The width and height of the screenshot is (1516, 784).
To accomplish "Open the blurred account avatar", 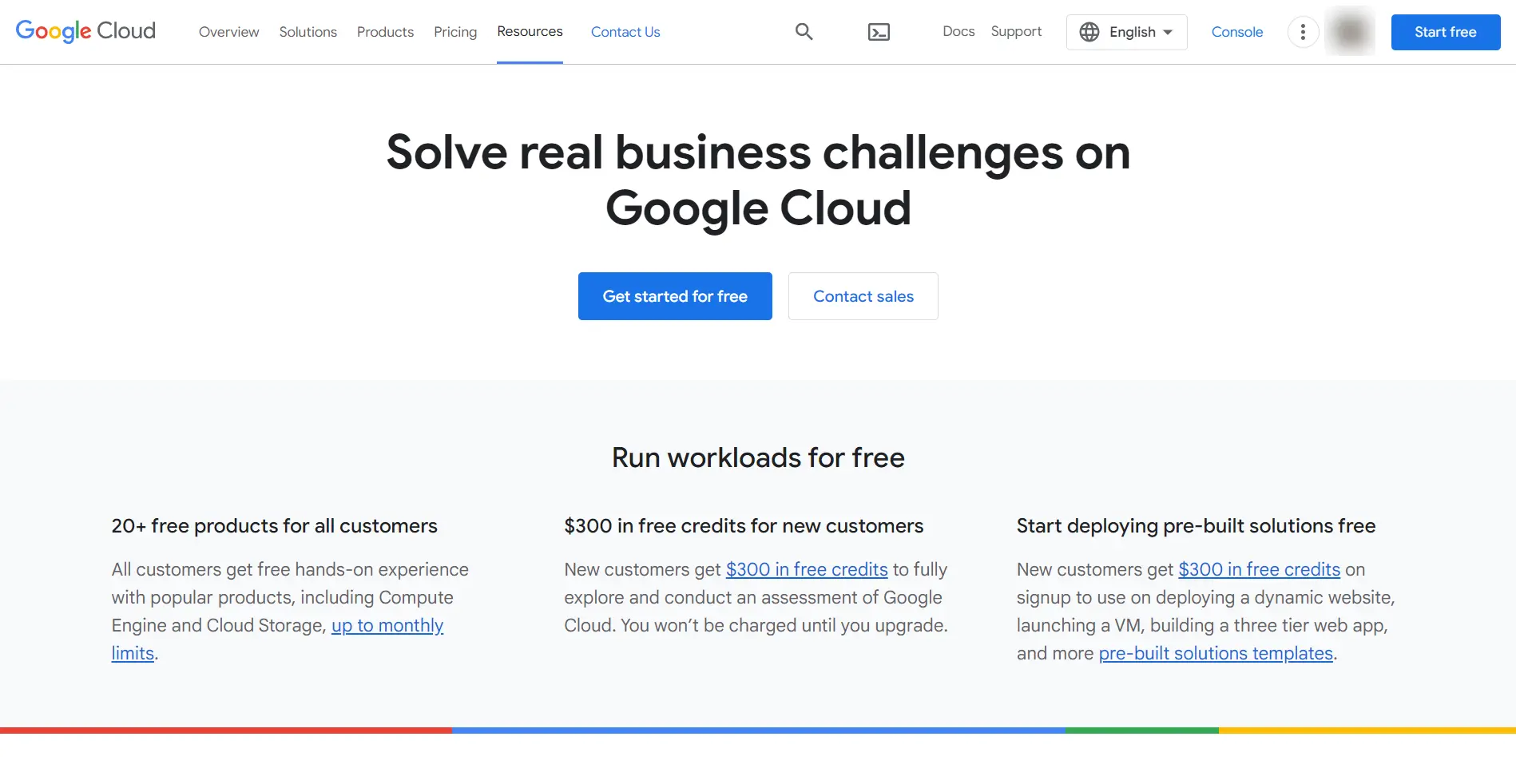I will pyautogui.click(x=1350, y=32).
